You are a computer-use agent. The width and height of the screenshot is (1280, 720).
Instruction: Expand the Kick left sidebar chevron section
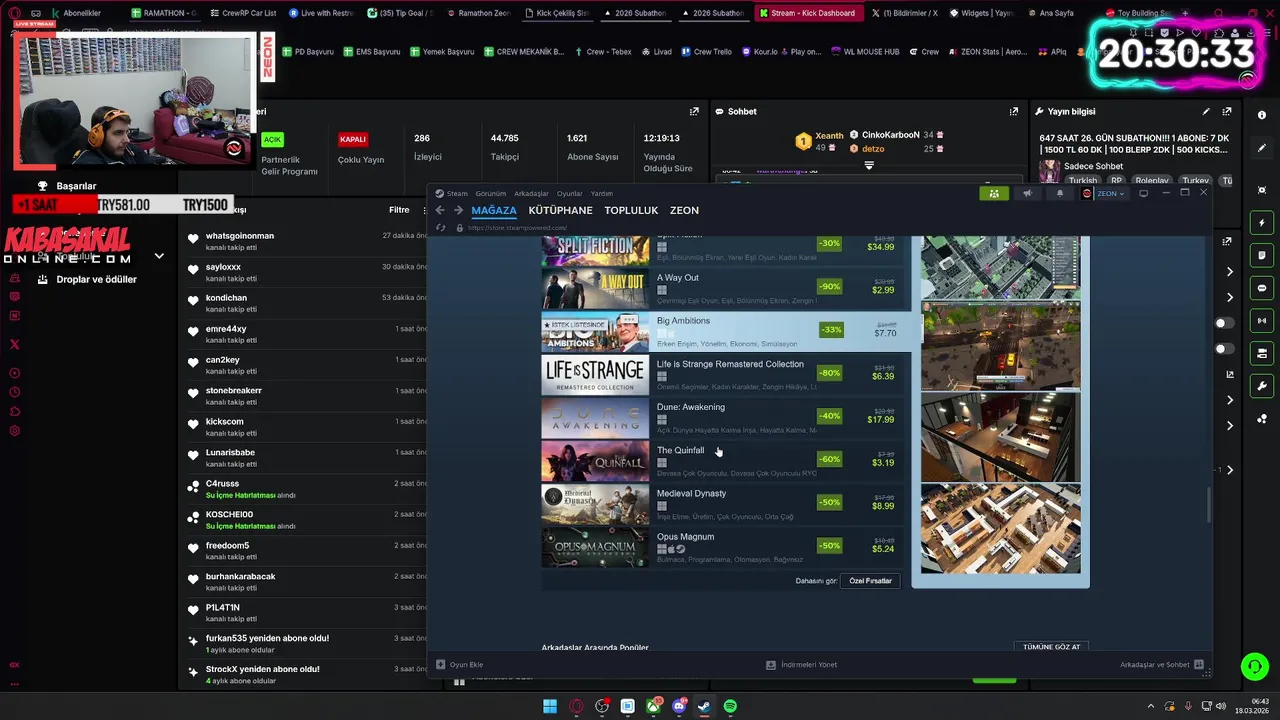159,256
